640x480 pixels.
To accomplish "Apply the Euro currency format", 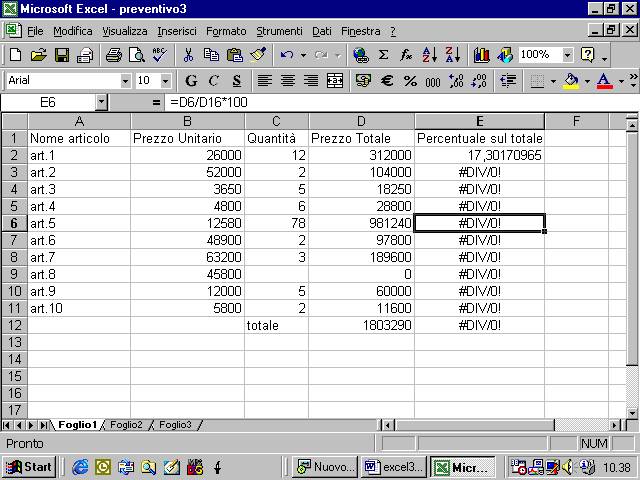I will pos(386,80).
